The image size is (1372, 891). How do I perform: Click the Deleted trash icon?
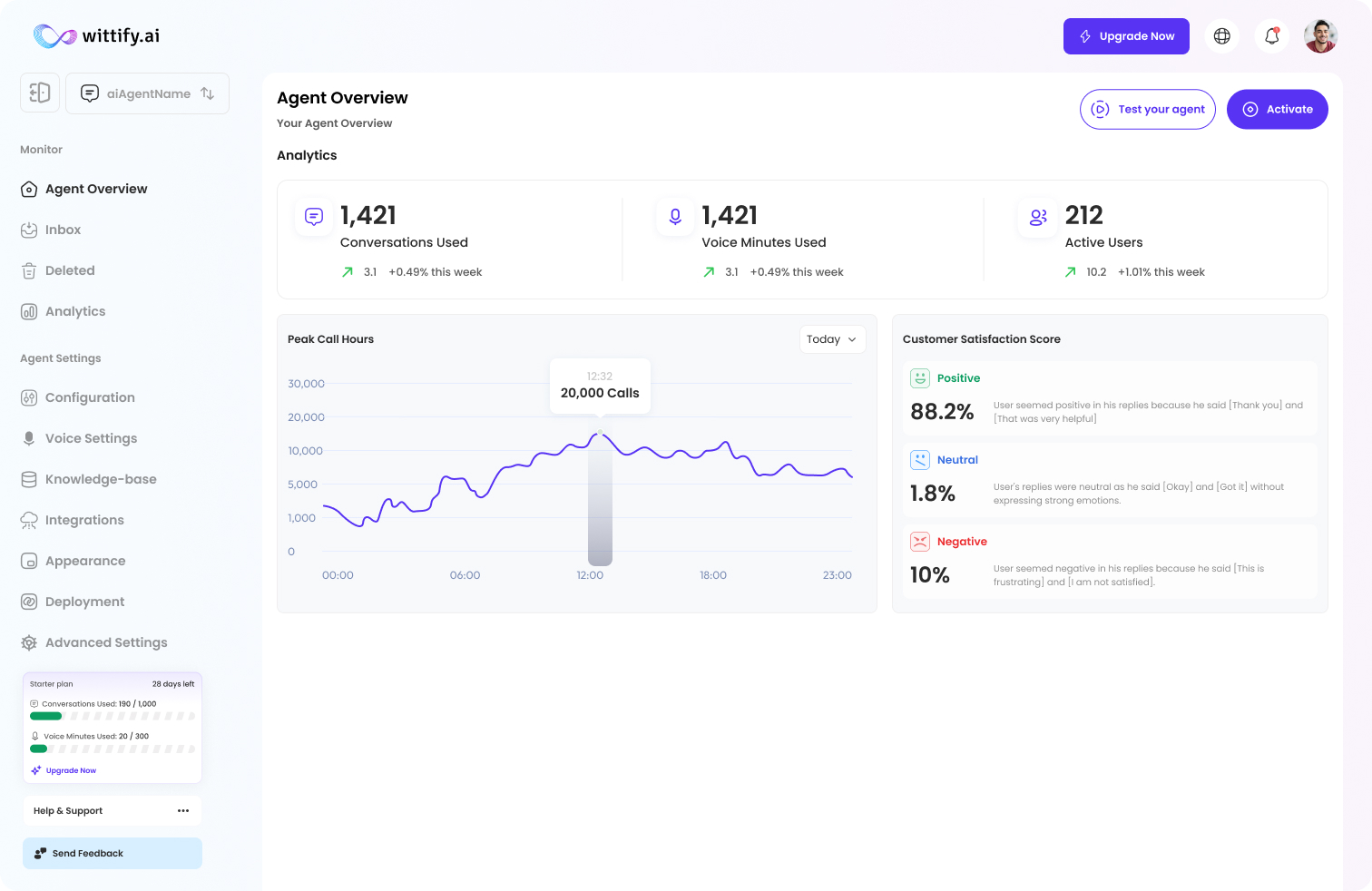pos(29,270)
